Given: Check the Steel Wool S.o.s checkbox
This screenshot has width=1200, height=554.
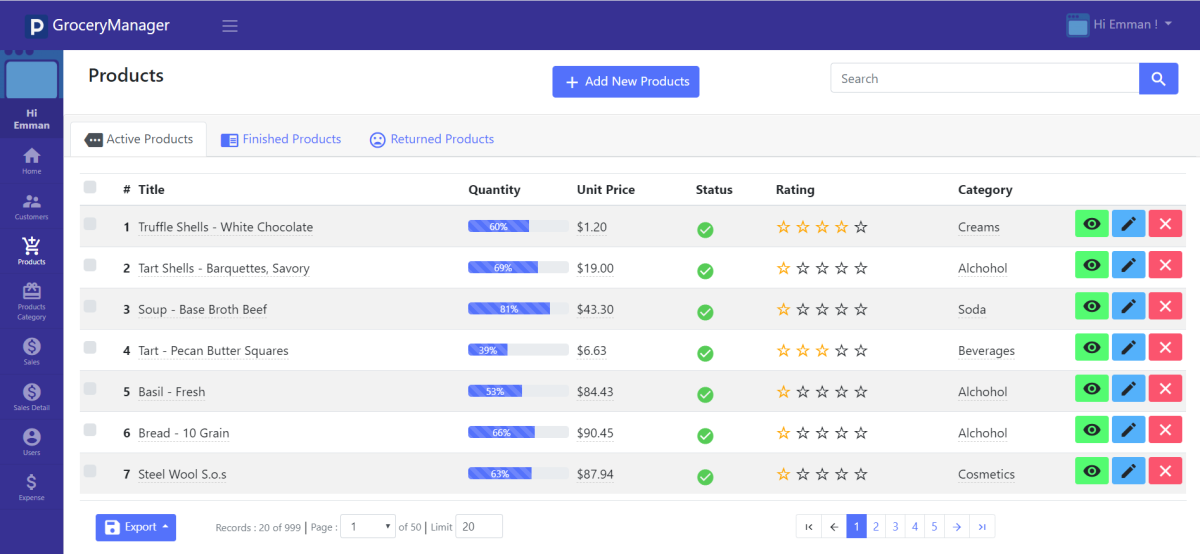Looking at the screenshot, I should (90, 470).
